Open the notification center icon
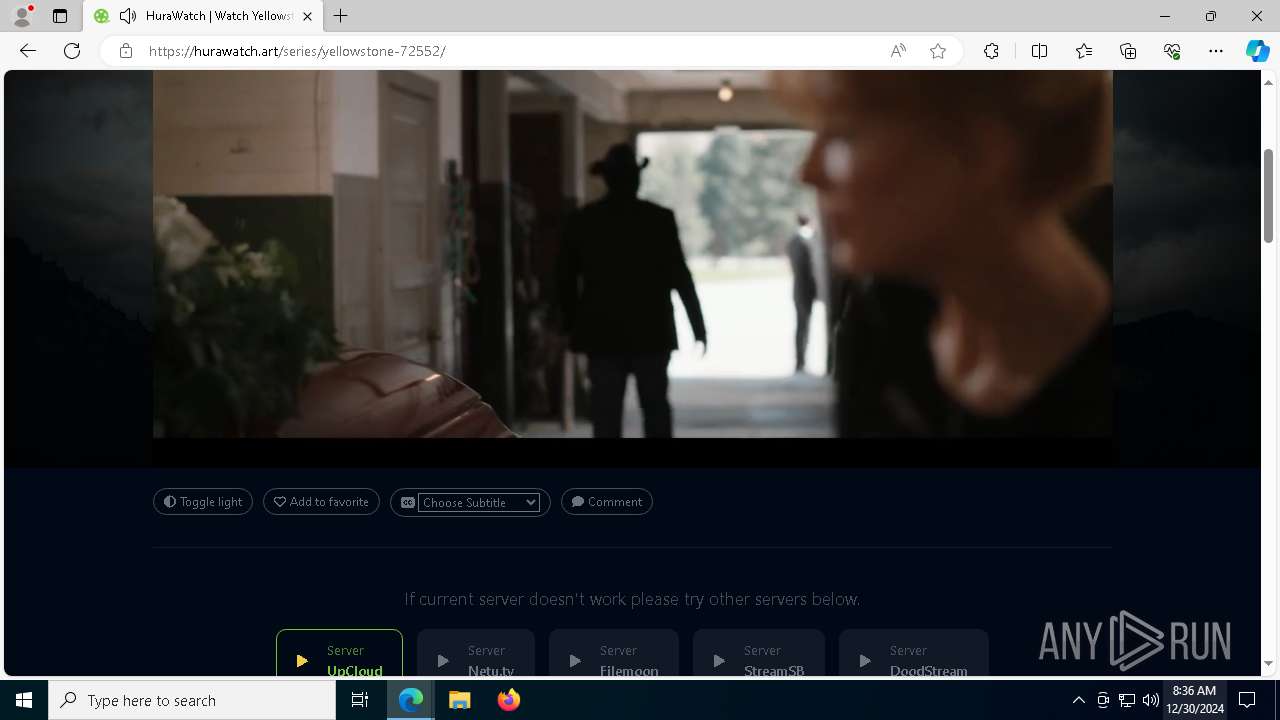 pyautogui.click(x=1248, y=700)
